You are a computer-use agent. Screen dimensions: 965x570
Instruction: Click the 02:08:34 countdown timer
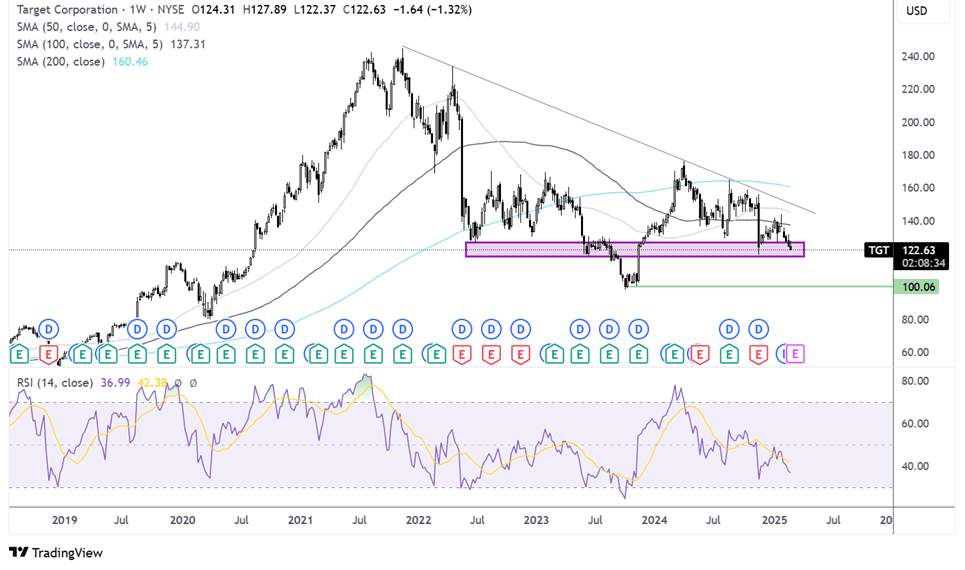(x=923, y=263)
